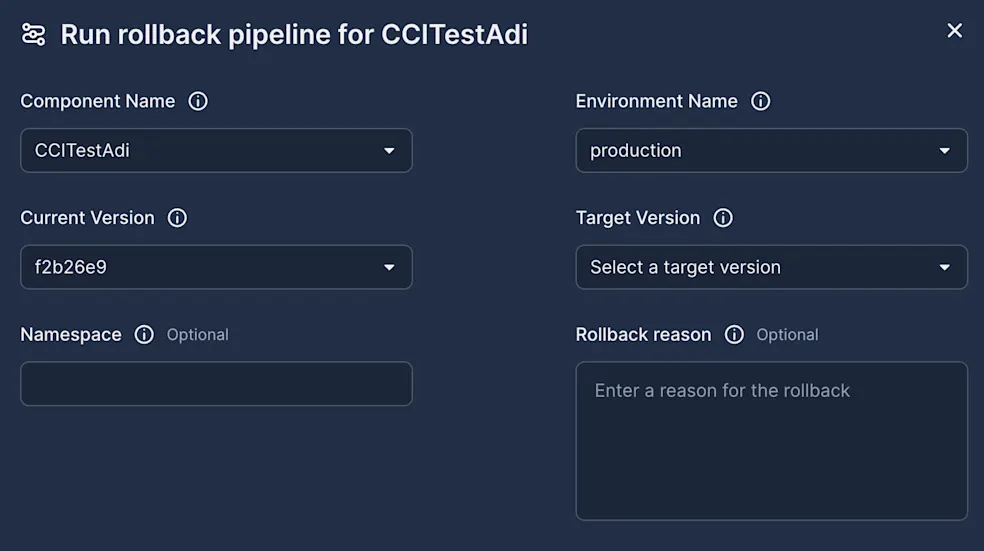Click the Current Version field label
This screenshot has width=984, height=551.
(x=88, y=218)
